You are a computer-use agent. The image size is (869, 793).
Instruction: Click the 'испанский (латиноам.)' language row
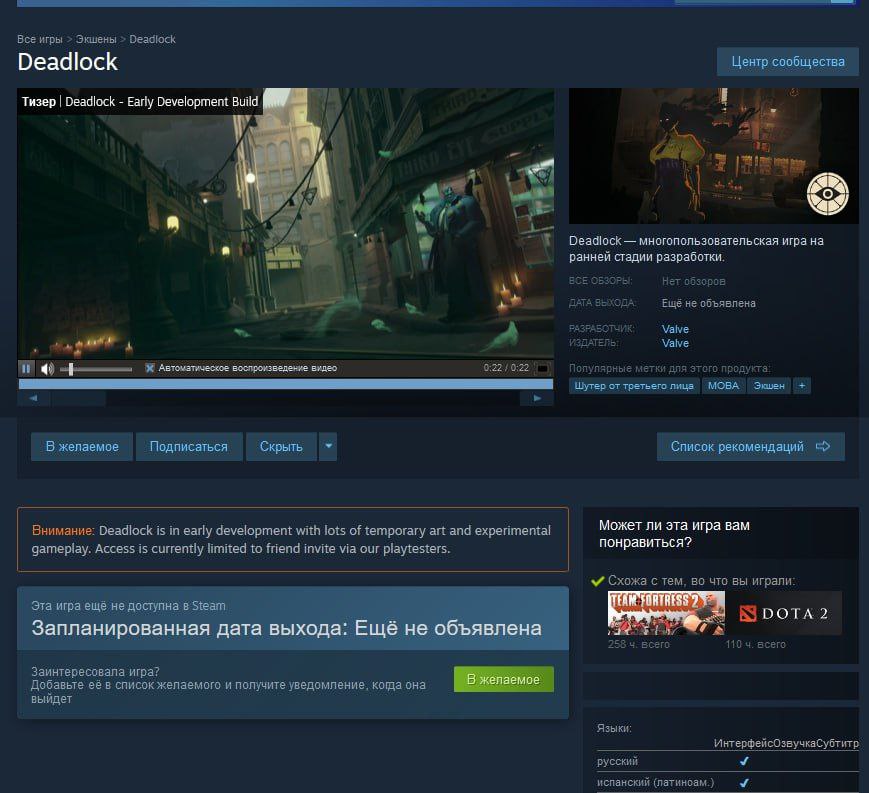pos(727,782)
